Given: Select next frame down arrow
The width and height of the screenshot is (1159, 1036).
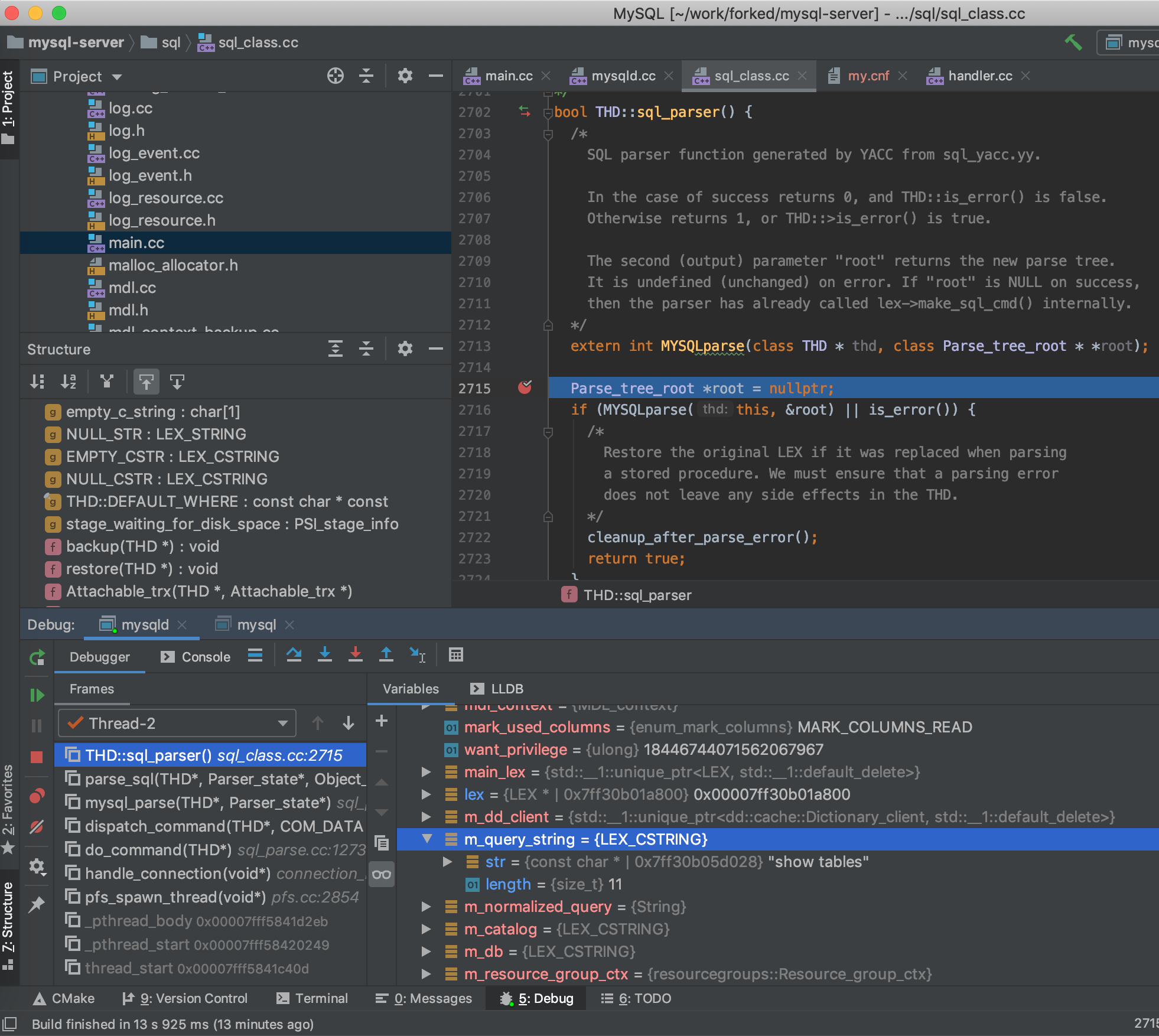Looking at the screenshot, I should point(349,723).
